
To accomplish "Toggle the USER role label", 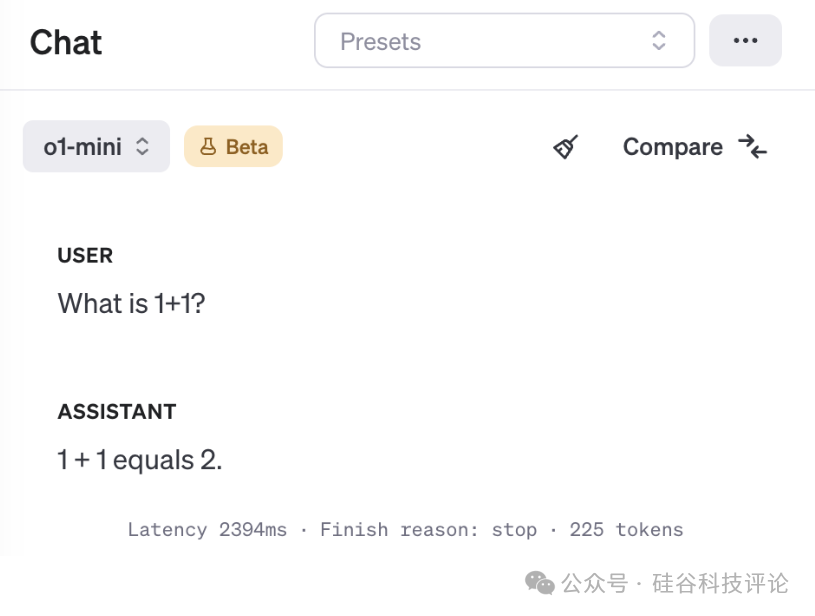I will coord(85,256).
